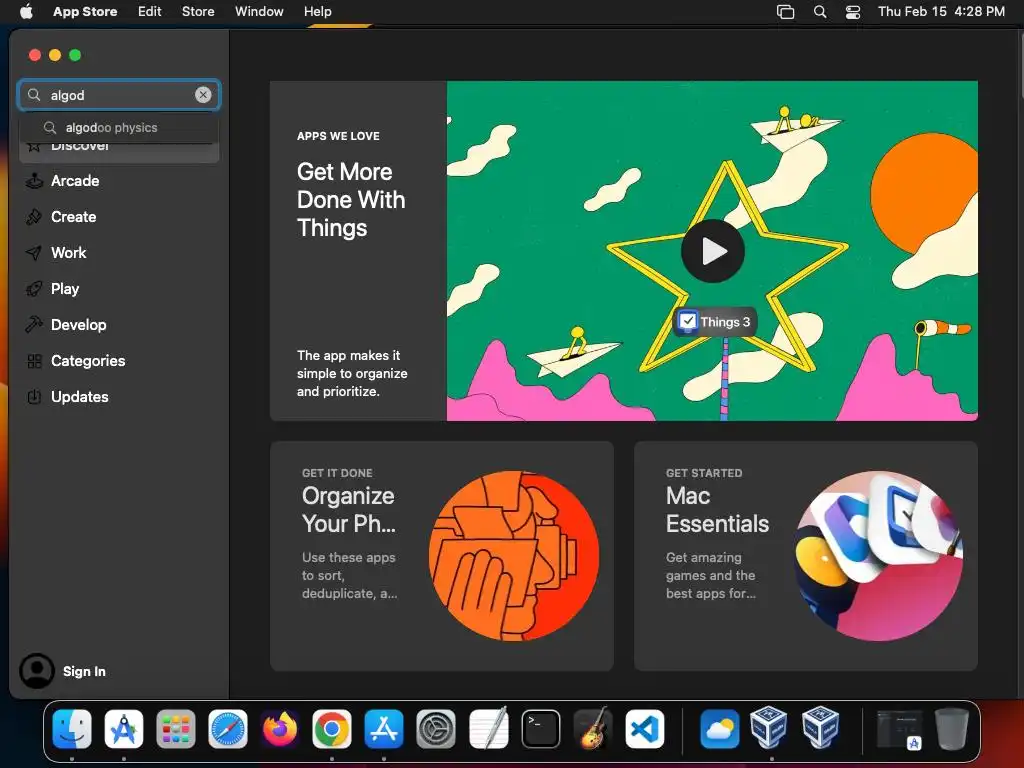Open Visual Studio Code from the Dock

pos(645,729)
